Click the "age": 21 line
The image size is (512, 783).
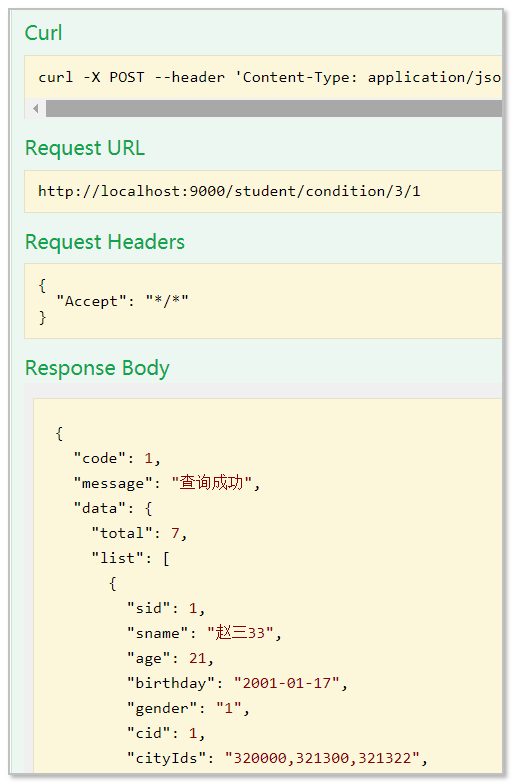[170, 658]
